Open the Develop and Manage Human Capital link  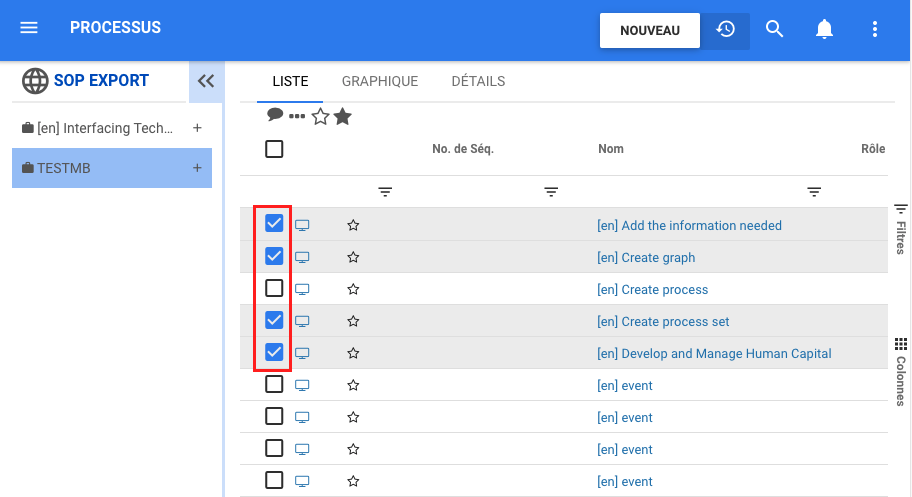tap(714, 353)
